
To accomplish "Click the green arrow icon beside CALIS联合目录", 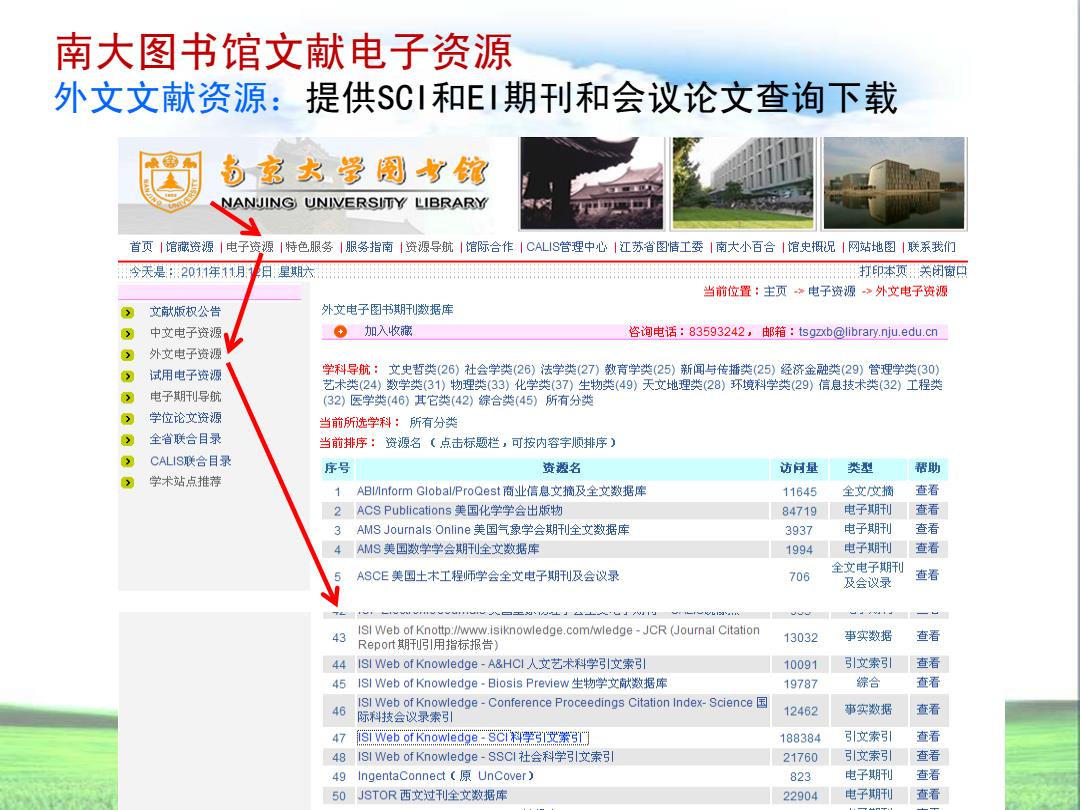I will [127, 461].
